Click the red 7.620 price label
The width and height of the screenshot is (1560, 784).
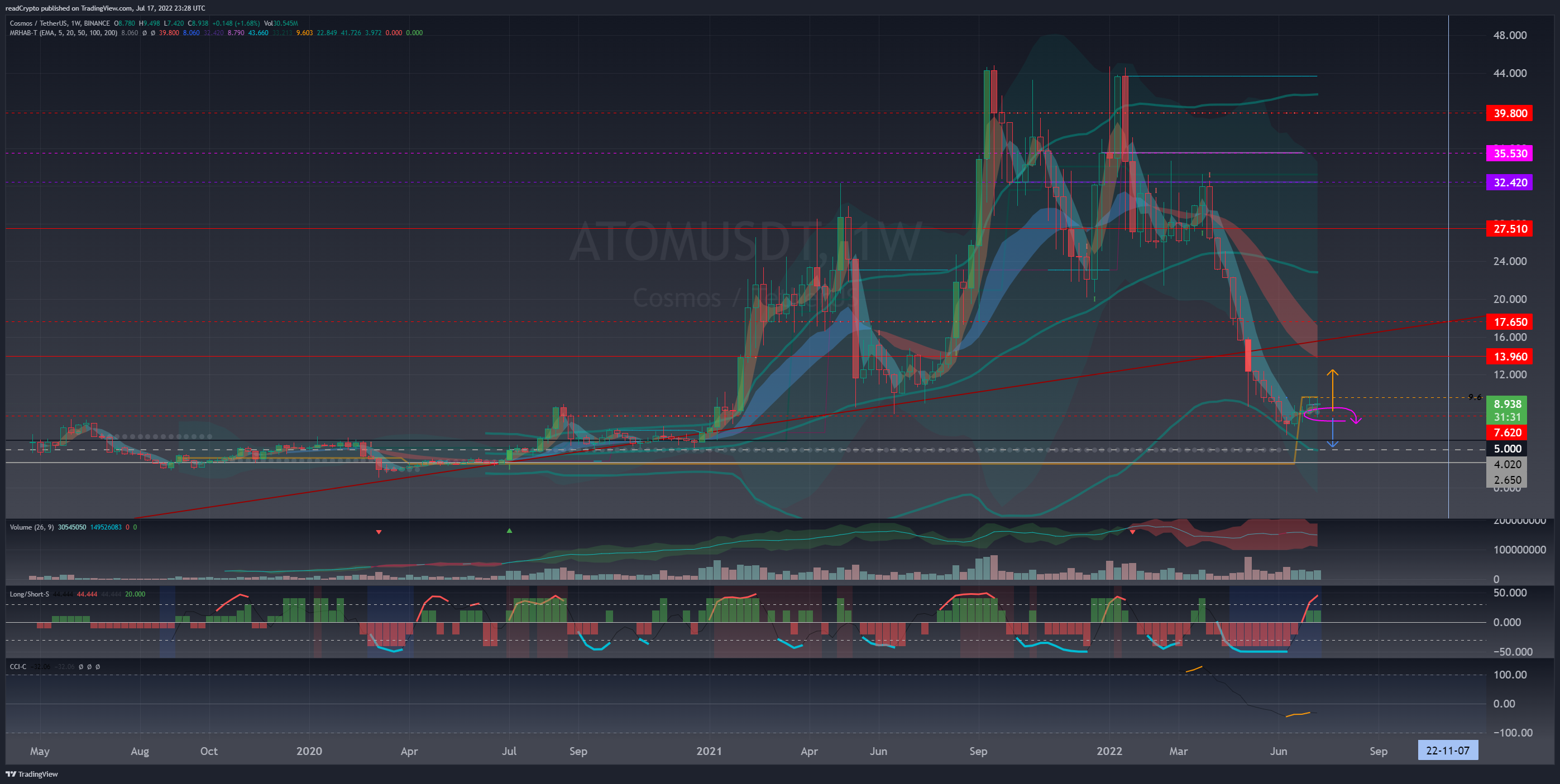[x=1507, y=432]
